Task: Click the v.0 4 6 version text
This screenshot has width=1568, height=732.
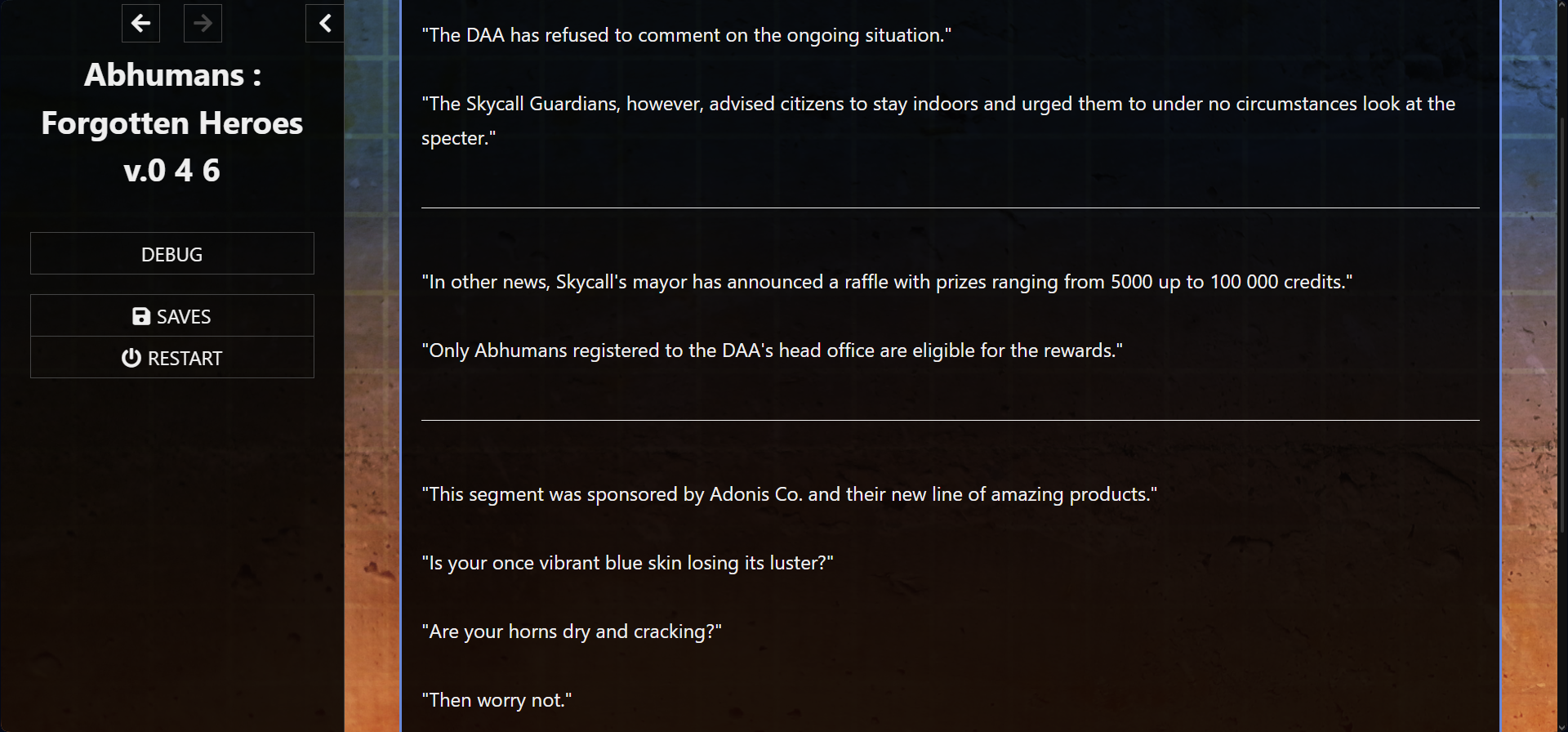Action: pyautogui.click(x=172, y=170)
